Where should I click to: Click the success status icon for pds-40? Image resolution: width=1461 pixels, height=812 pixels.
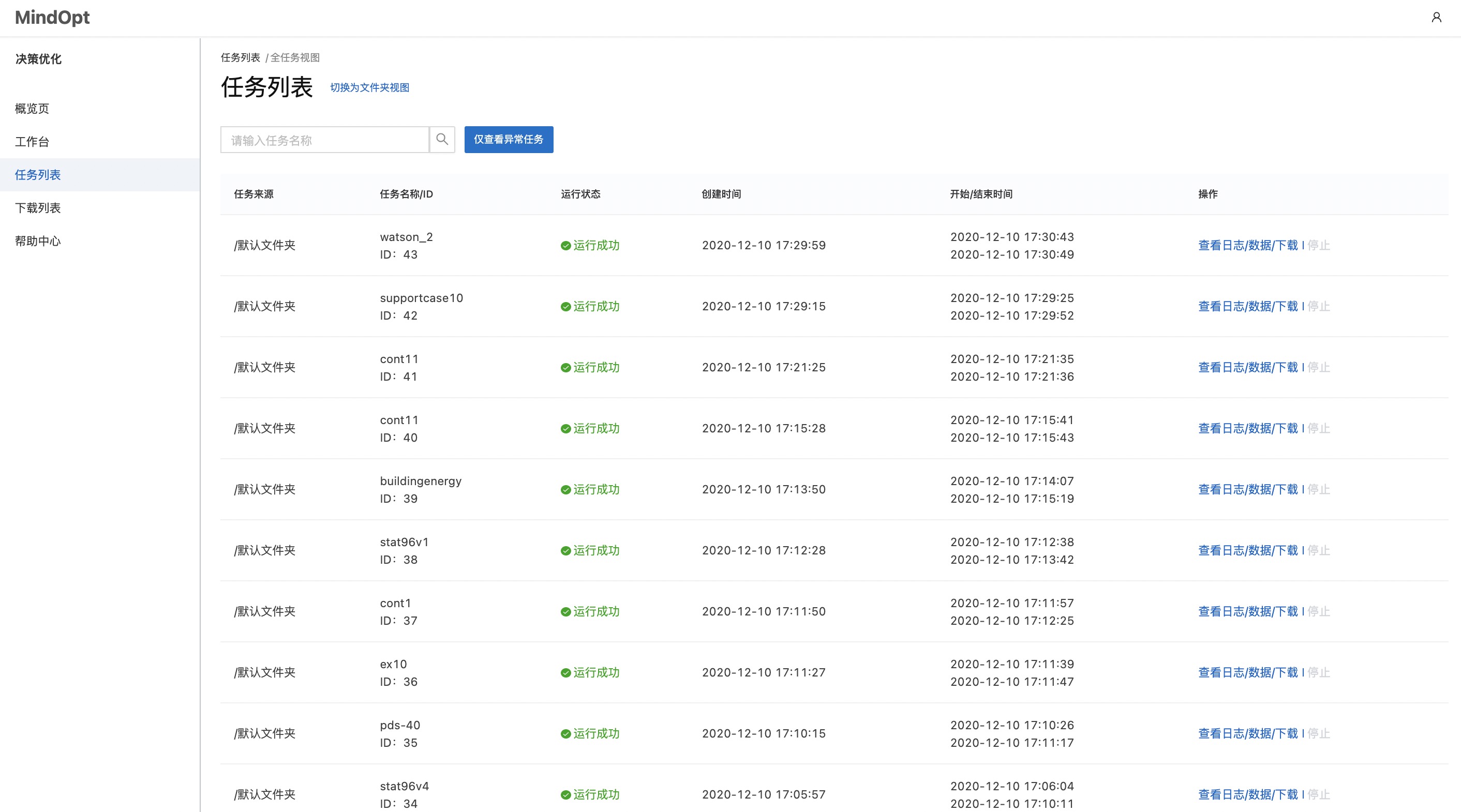tap(565, 734)
